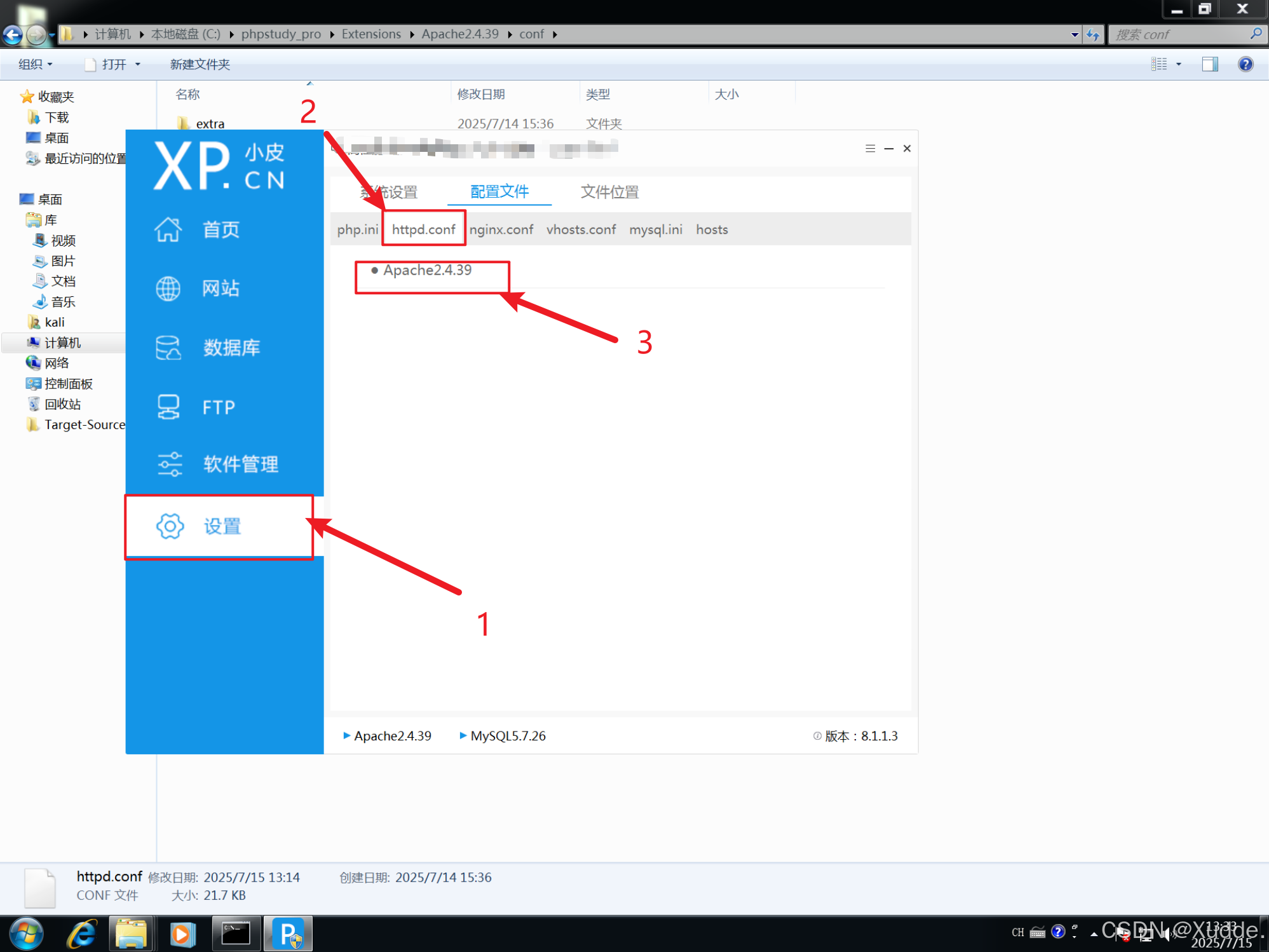Select 收藏夹 favorites in navigation tree
This screenshot has height=952, width=1269.
point(48,97)
